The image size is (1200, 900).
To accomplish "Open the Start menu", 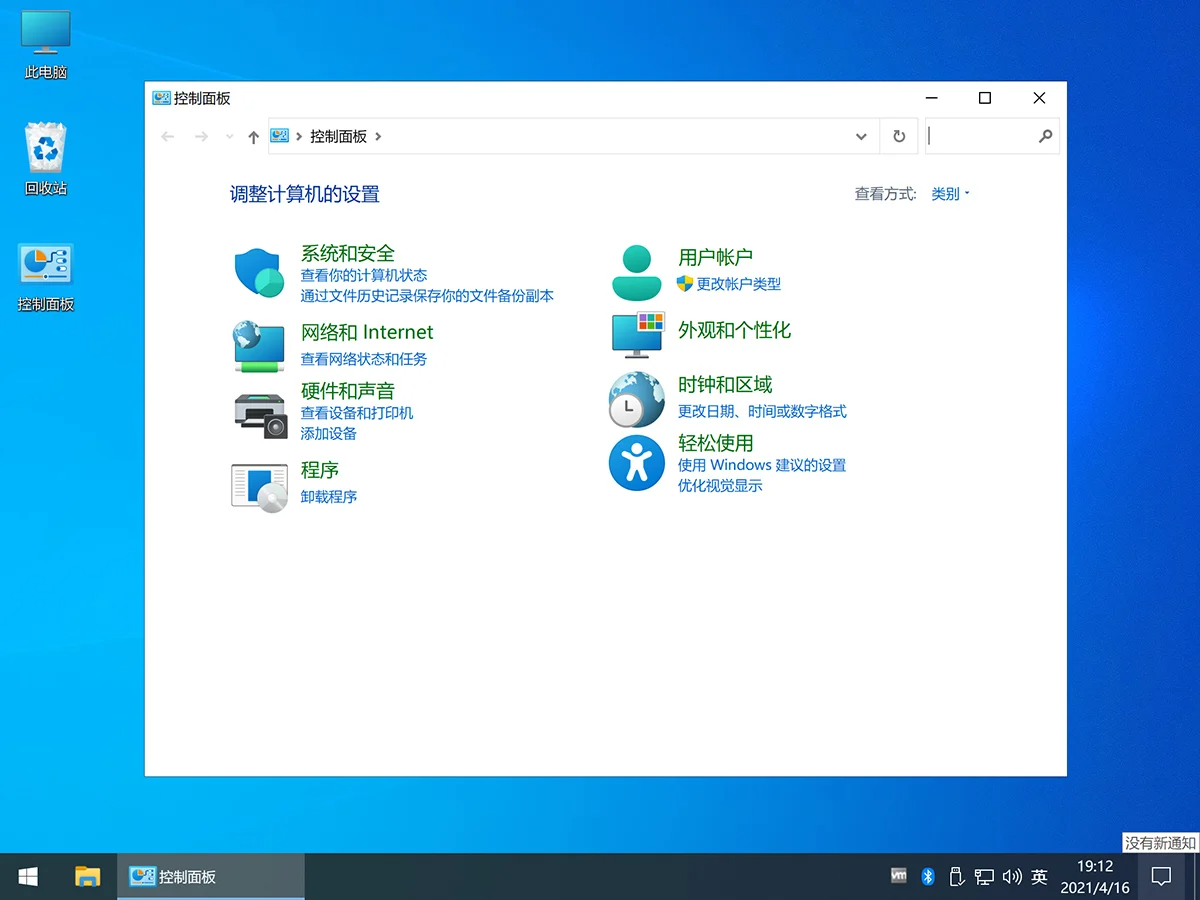I will tap(26, 876).
